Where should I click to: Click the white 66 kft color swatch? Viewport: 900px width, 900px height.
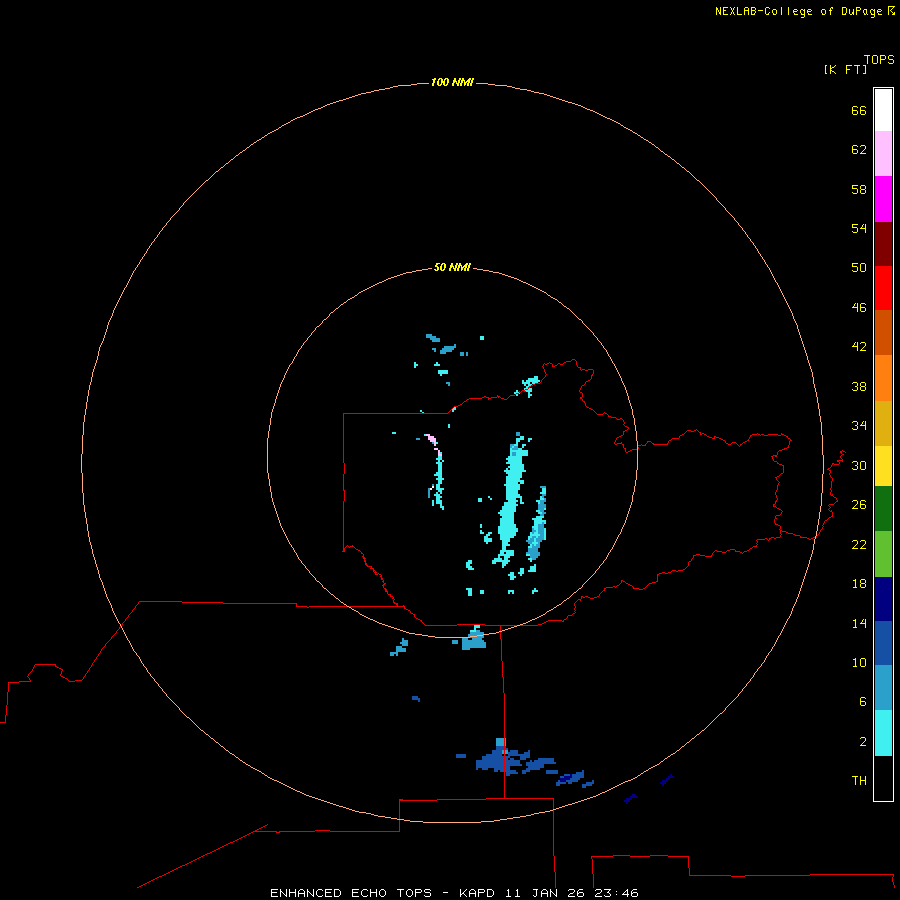click(x=883, y=110)
